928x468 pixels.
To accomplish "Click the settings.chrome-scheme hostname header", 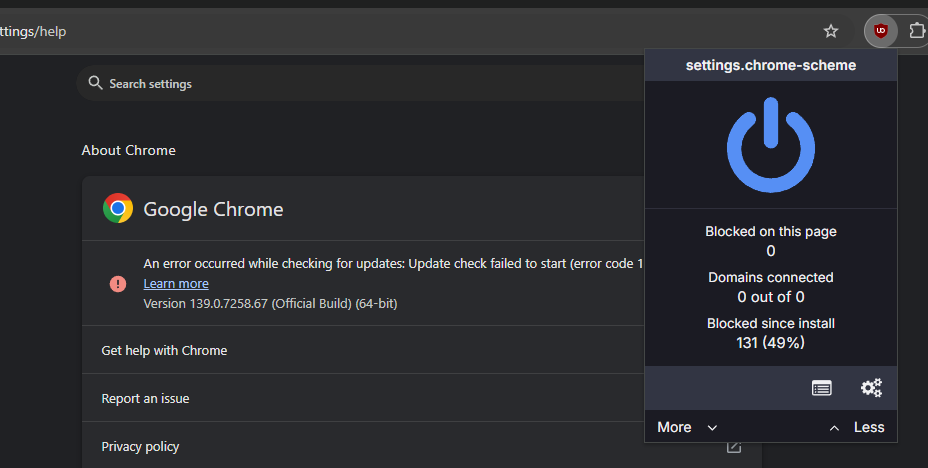I will coord(770,66).
